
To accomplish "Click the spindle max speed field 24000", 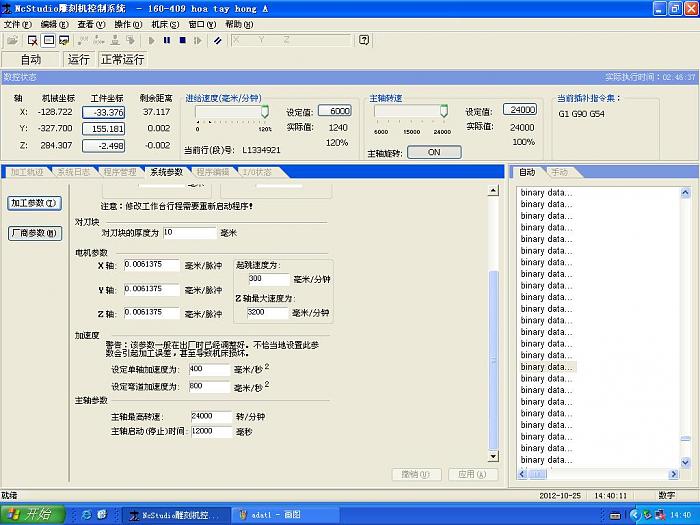I will coord(212,417).
